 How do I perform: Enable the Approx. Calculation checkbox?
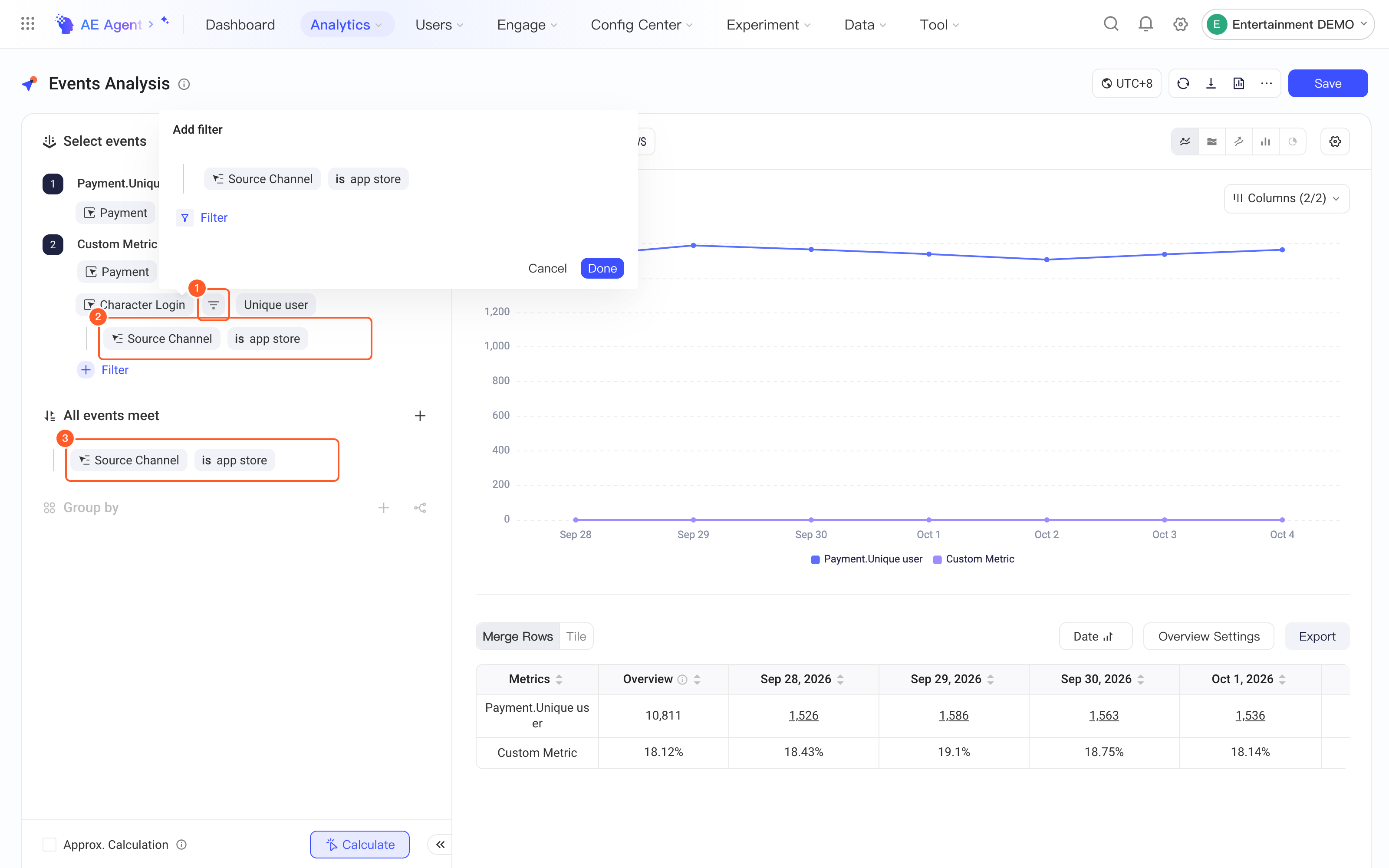pos(50,845)
